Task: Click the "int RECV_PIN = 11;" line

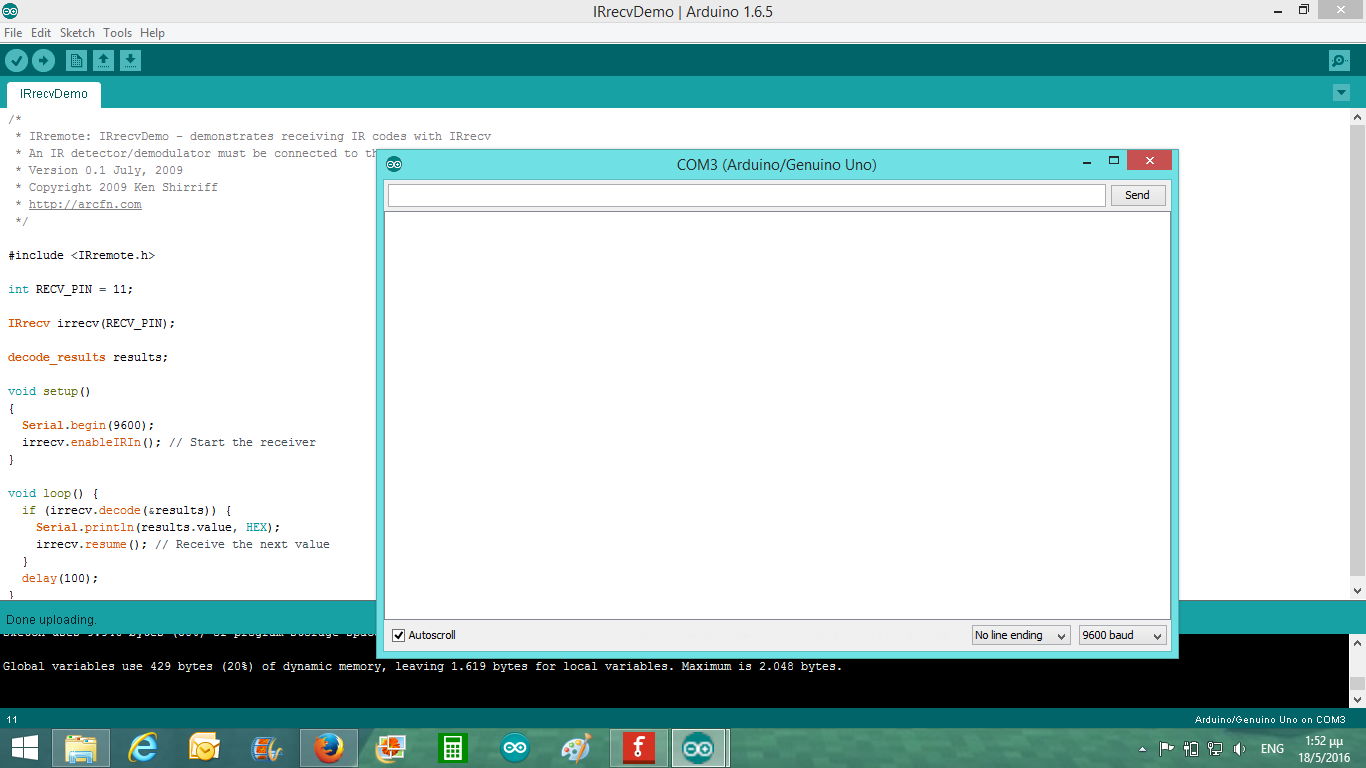Action: [x=71, y=289]
